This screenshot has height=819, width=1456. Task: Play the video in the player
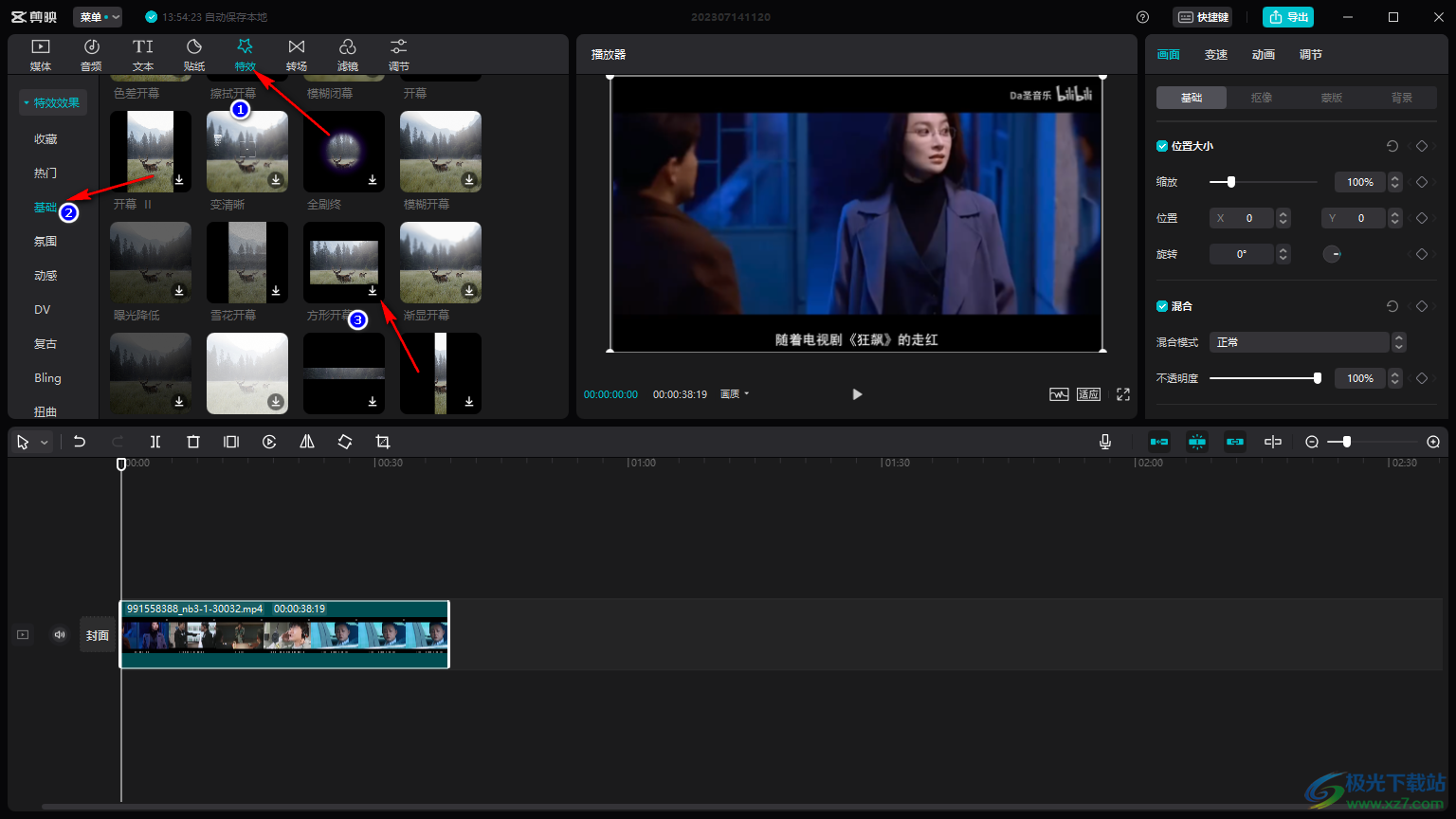[x=857, y=394]
